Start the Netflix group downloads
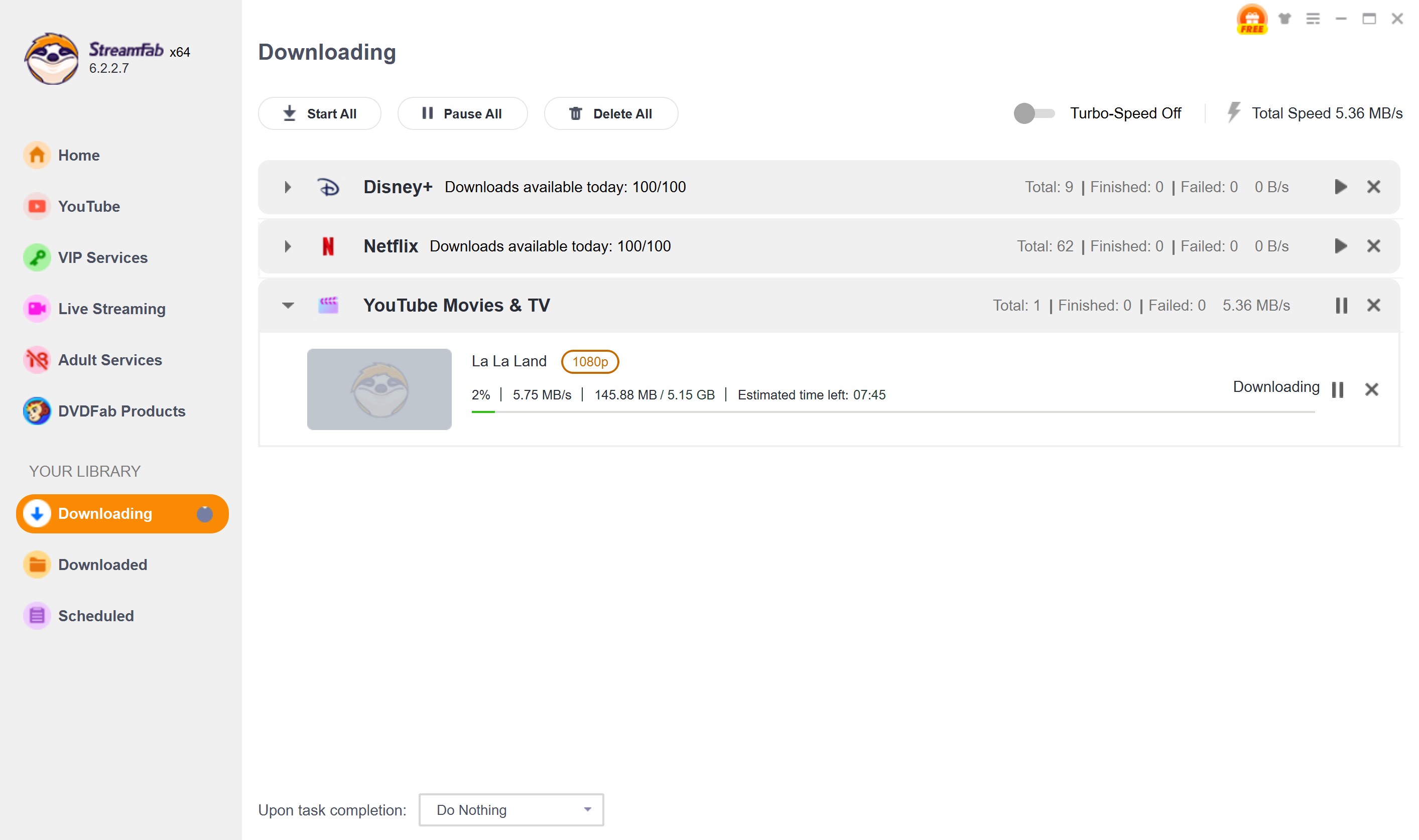Viewport: 1419px width, 840px height. [x=1340, y=246]
